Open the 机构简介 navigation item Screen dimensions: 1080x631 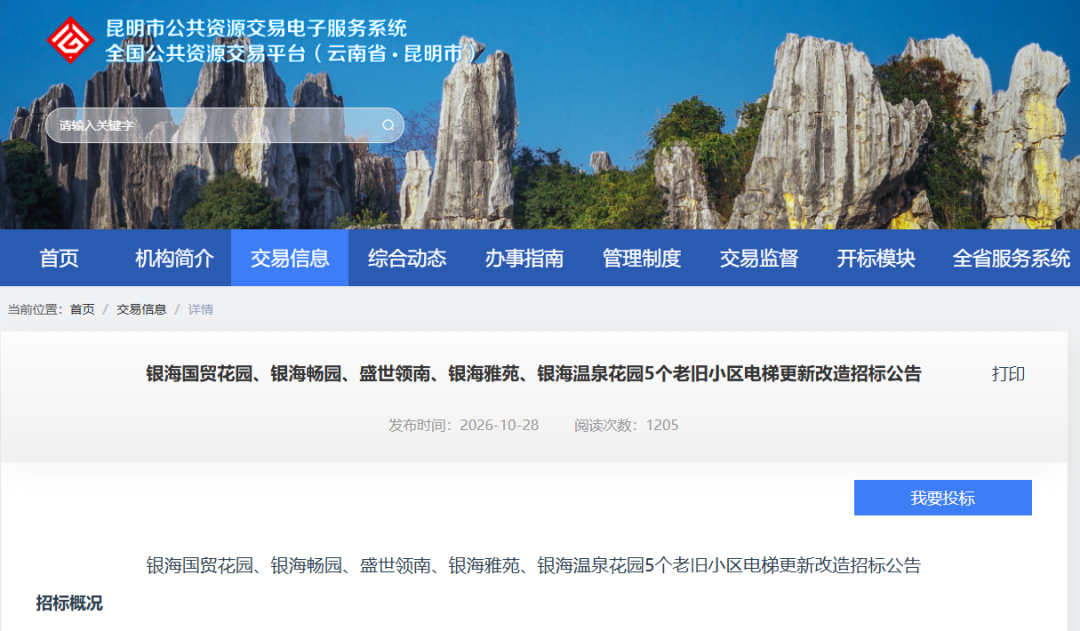point(174,258)
